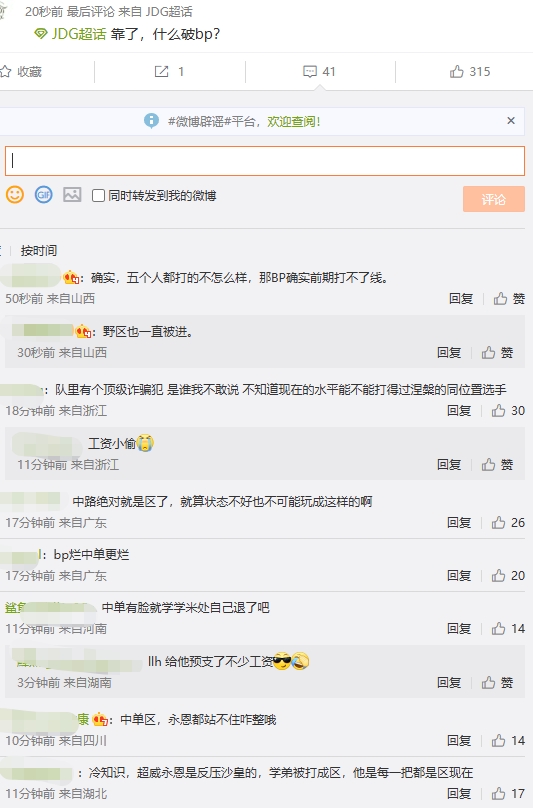Open the 欢迎查阅! link
The image size is (533, 808).
point(294,122)
